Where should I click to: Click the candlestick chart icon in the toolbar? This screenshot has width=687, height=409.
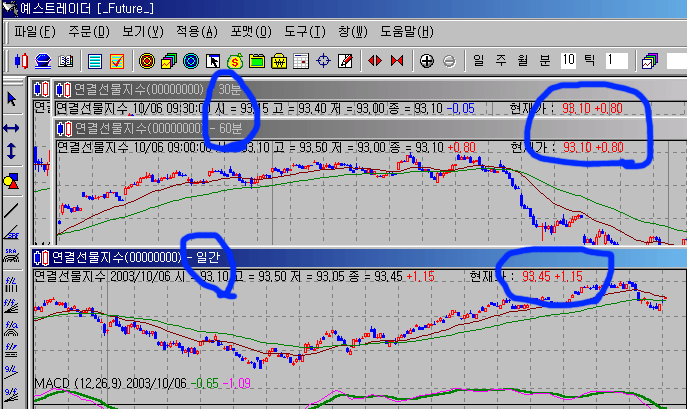click(22, 61)
